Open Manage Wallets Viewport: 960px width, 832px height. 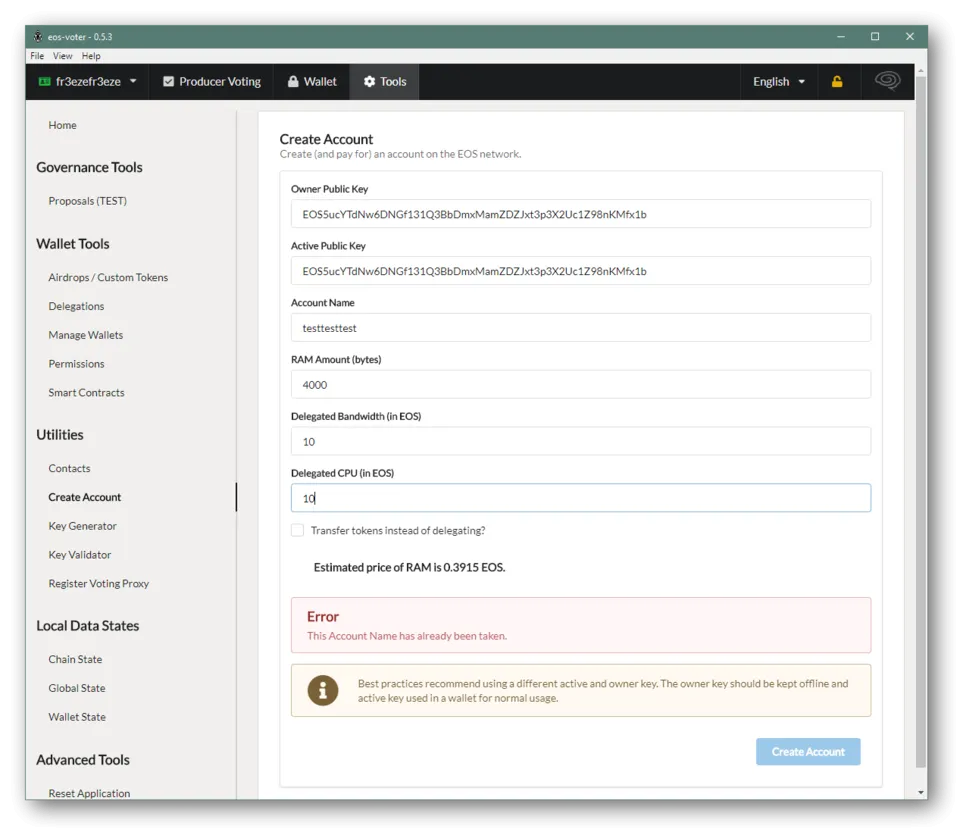tap(86, 335)
